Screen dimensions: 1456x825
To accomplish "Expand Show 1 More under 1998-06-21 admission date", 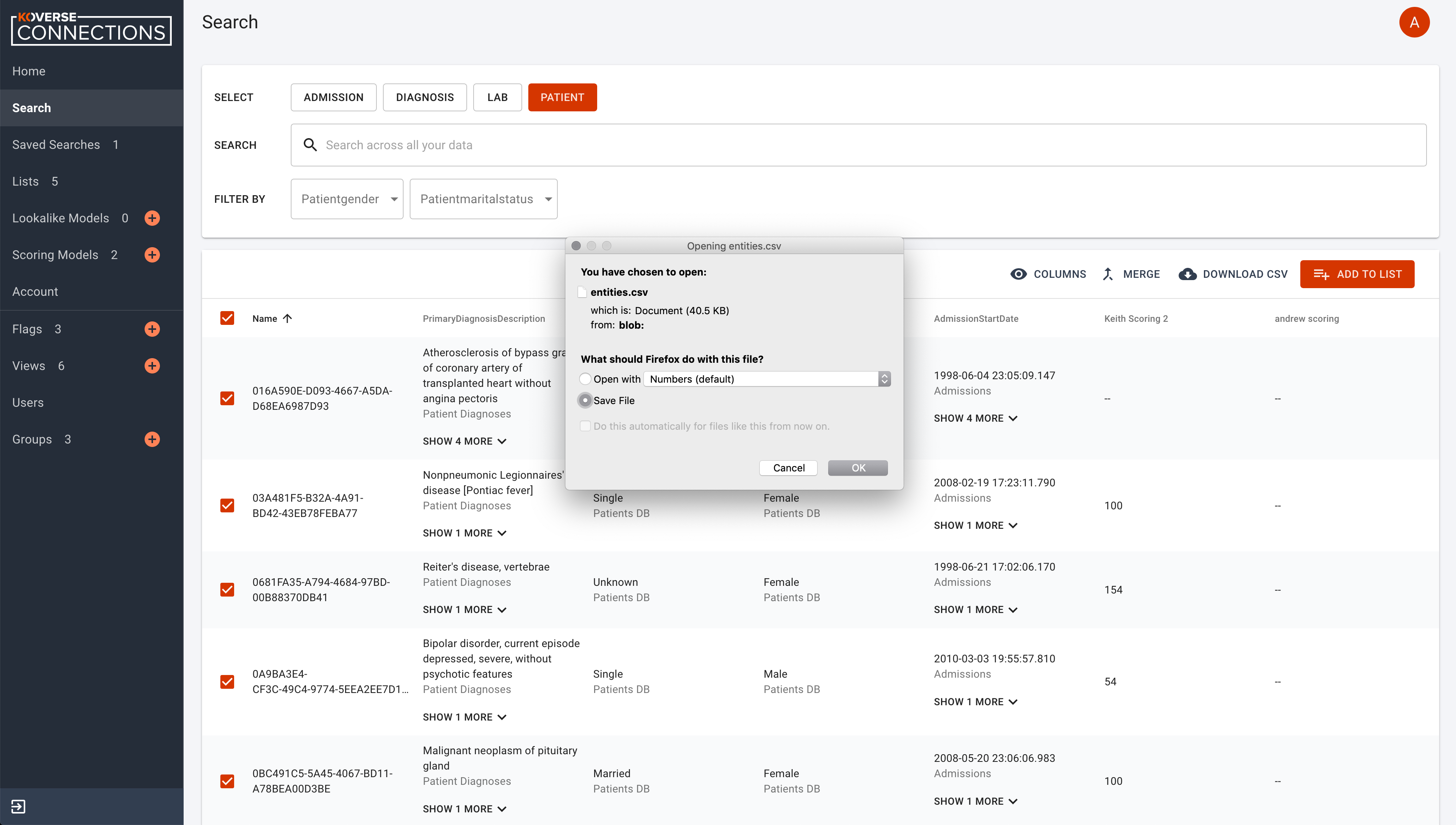I will tap(975, 610).
